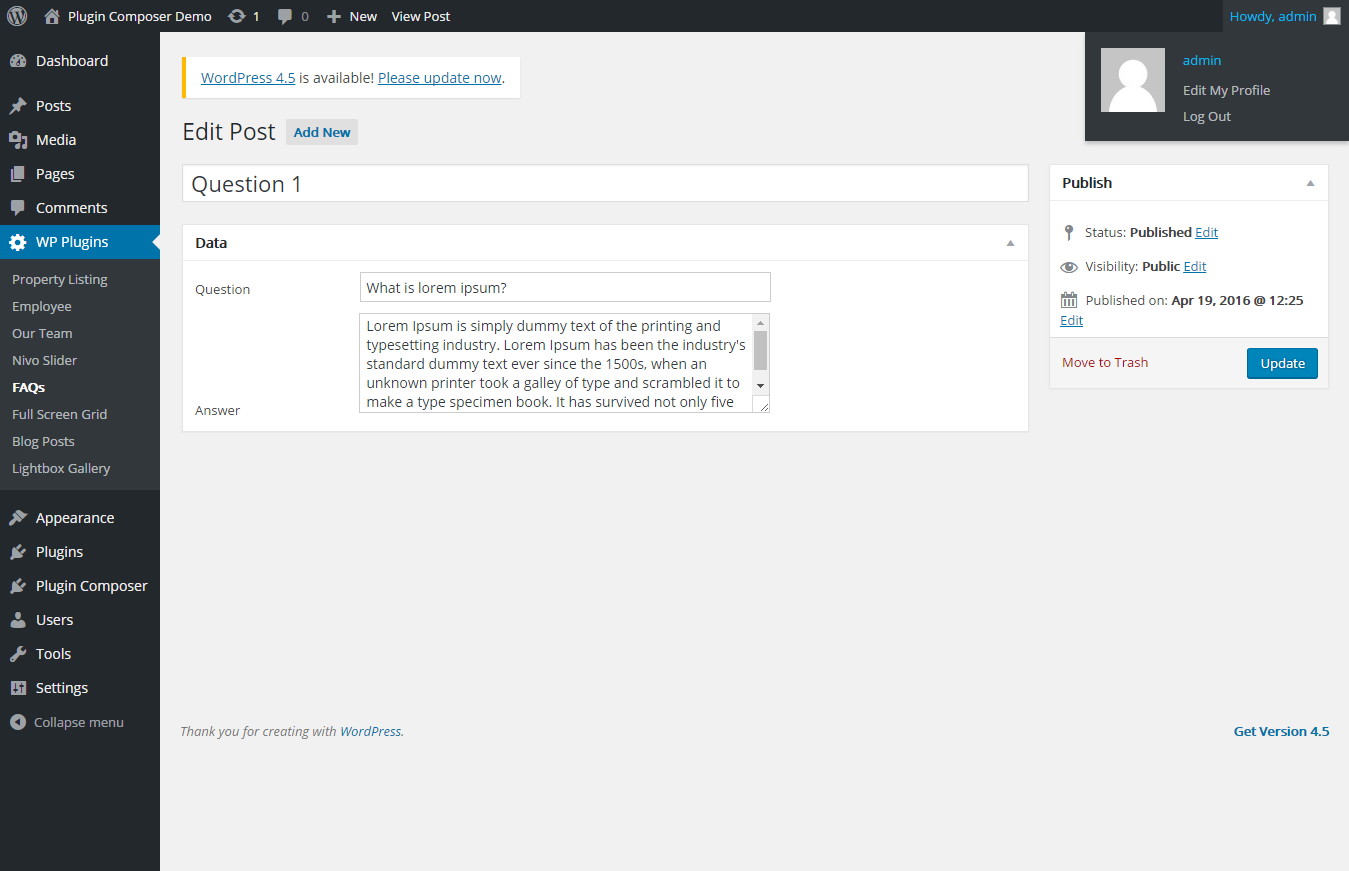Collapse the Data panel using its arrow
Viewport: 1349px width, 871px height.
[1010, 243]
